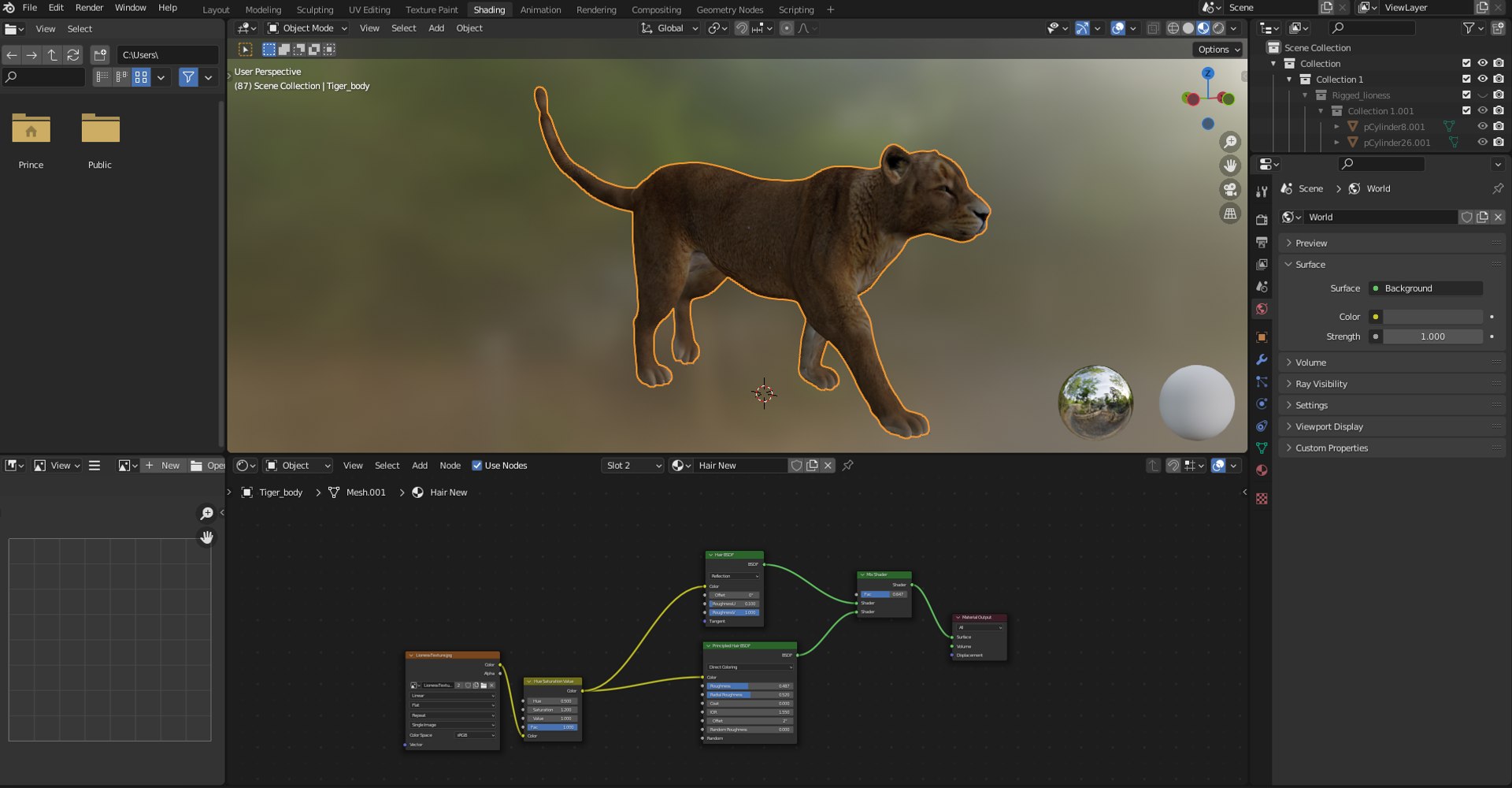Click New image button in image editor

pyautogui.click(x=163, y=466)
